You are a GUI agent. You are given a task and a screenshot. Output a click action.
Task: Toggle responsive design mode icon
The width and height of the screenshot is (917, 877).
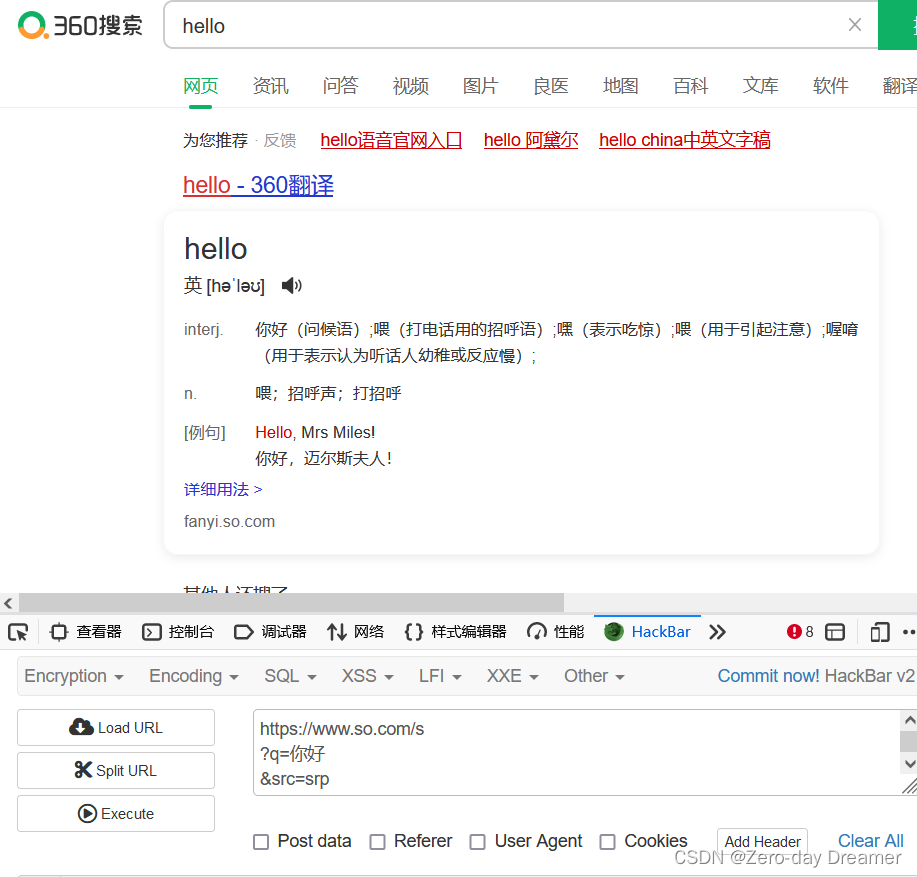pyautogui.click(x=880, y=632)
